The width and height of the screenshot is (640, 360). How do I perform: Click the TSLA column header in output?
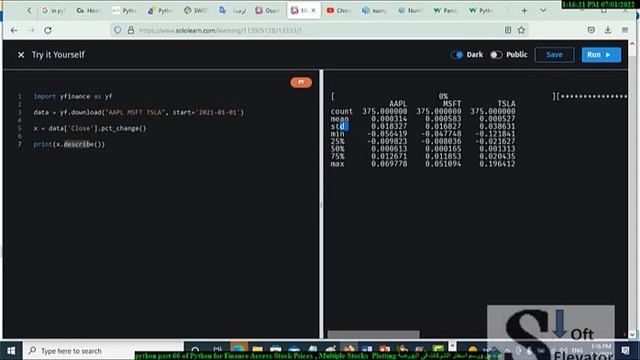506,104
